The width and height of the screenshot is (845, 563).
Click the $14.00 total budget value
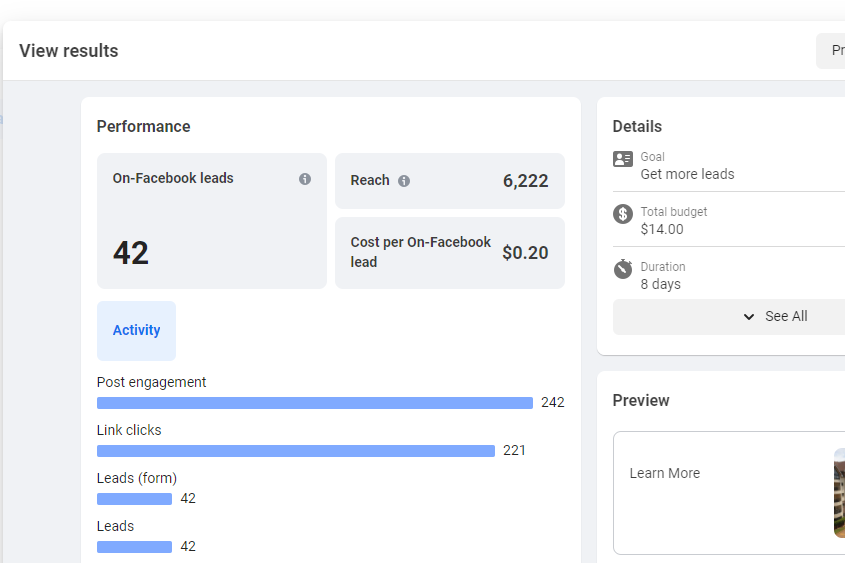pyautogui.click(x=662, y=229)
